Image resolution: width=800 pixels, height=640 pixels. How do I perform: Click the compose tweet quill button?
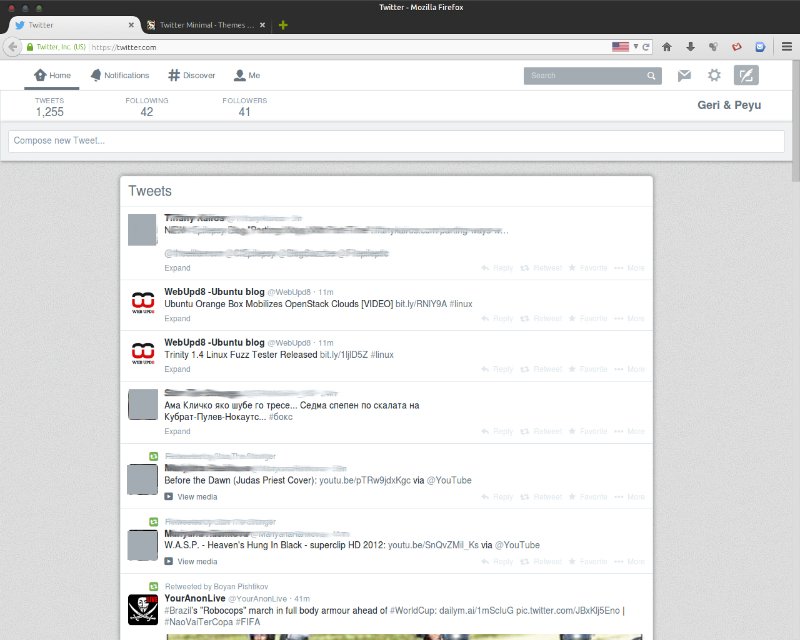tap(746, 76)
